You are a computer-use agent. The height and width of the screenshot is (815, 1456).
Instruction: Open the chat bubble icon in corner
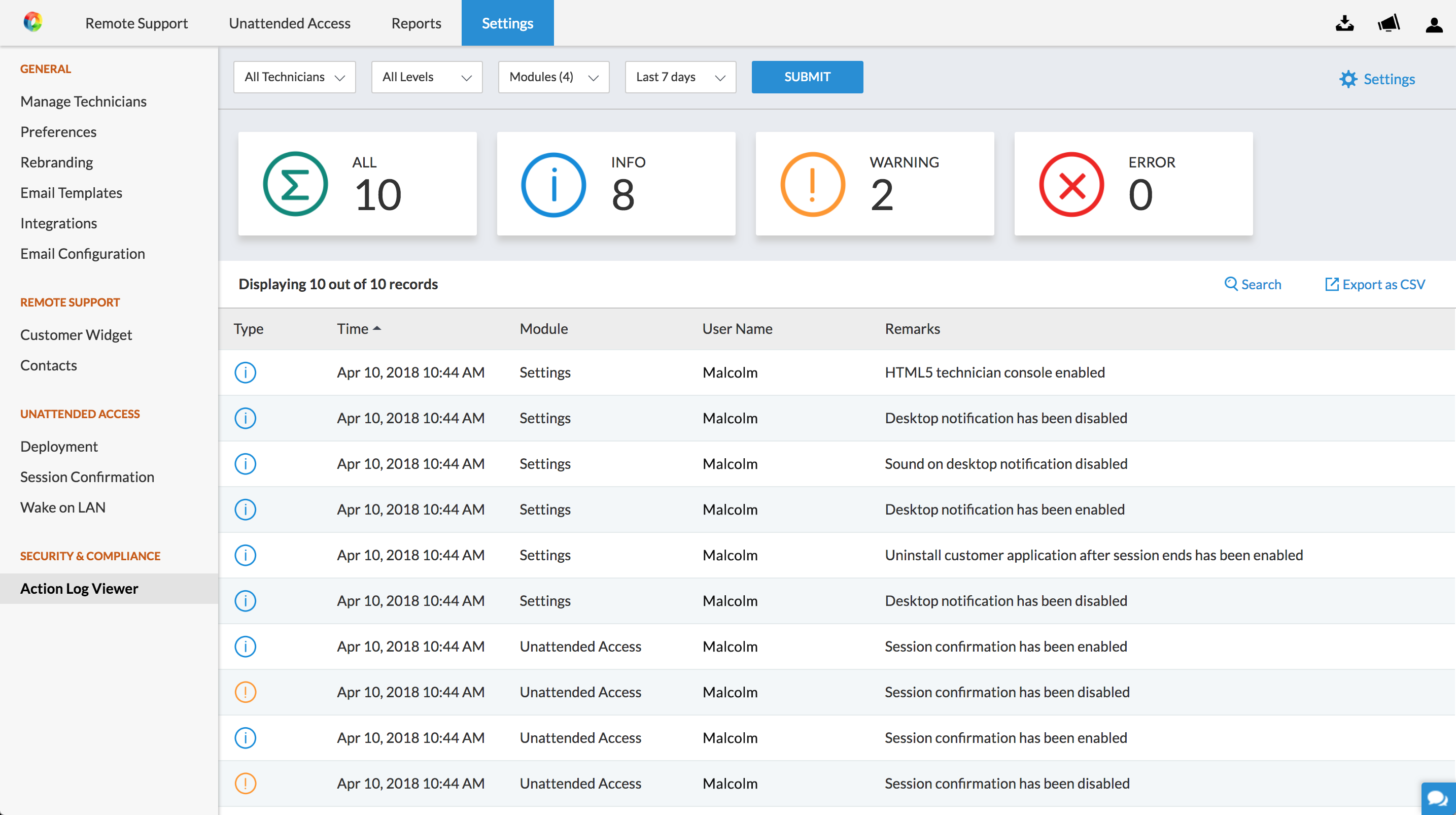tap(1437, 799)
